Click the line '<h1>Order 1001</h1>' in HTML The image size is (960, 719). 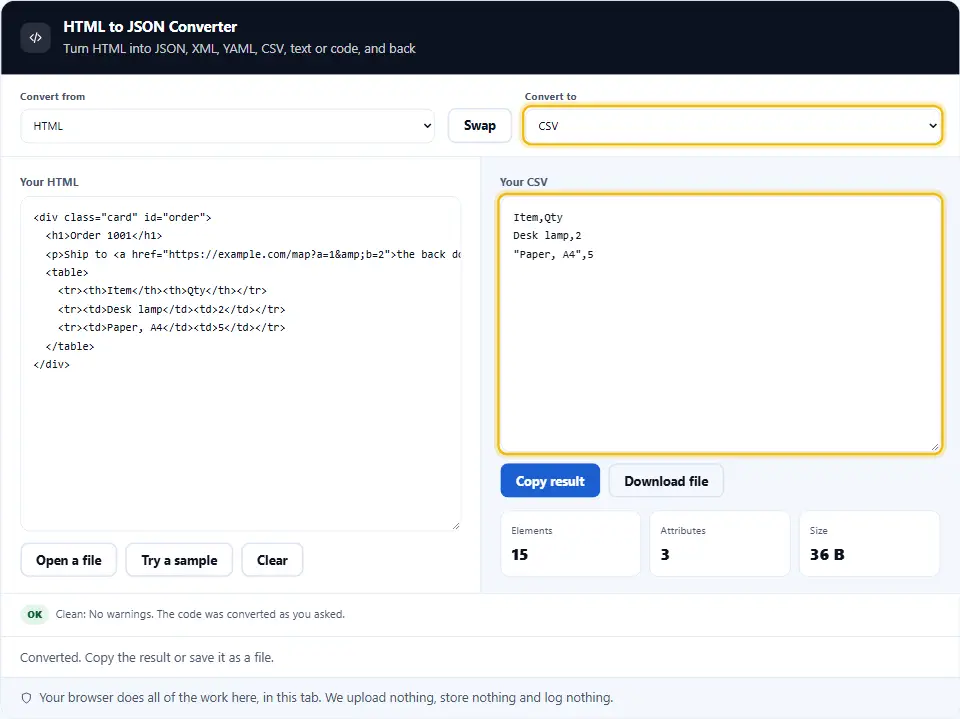point(104,236)
